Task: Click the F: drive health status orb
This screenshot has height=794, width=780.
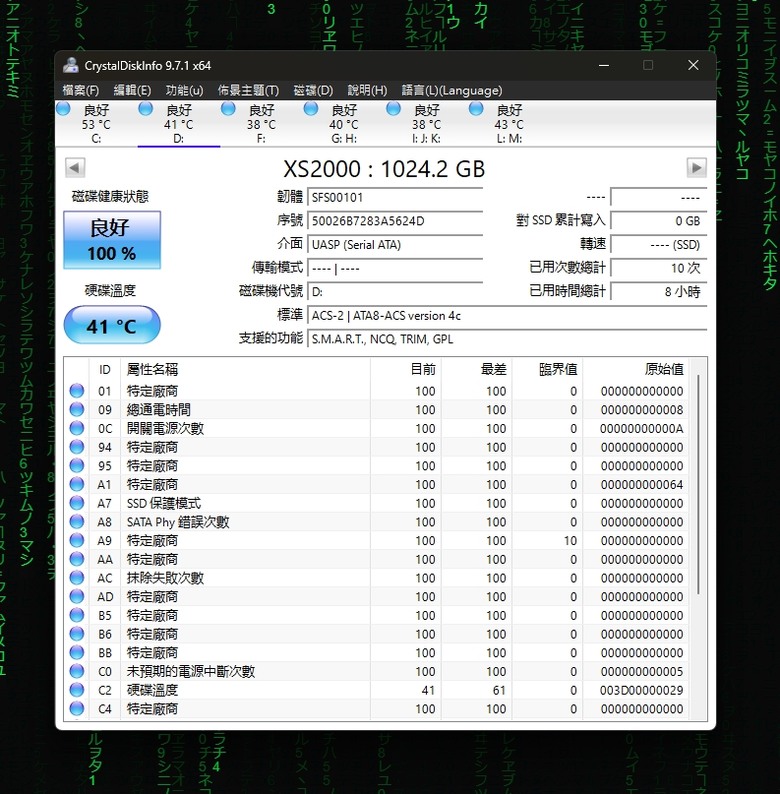Action: (x=228, y=108)
